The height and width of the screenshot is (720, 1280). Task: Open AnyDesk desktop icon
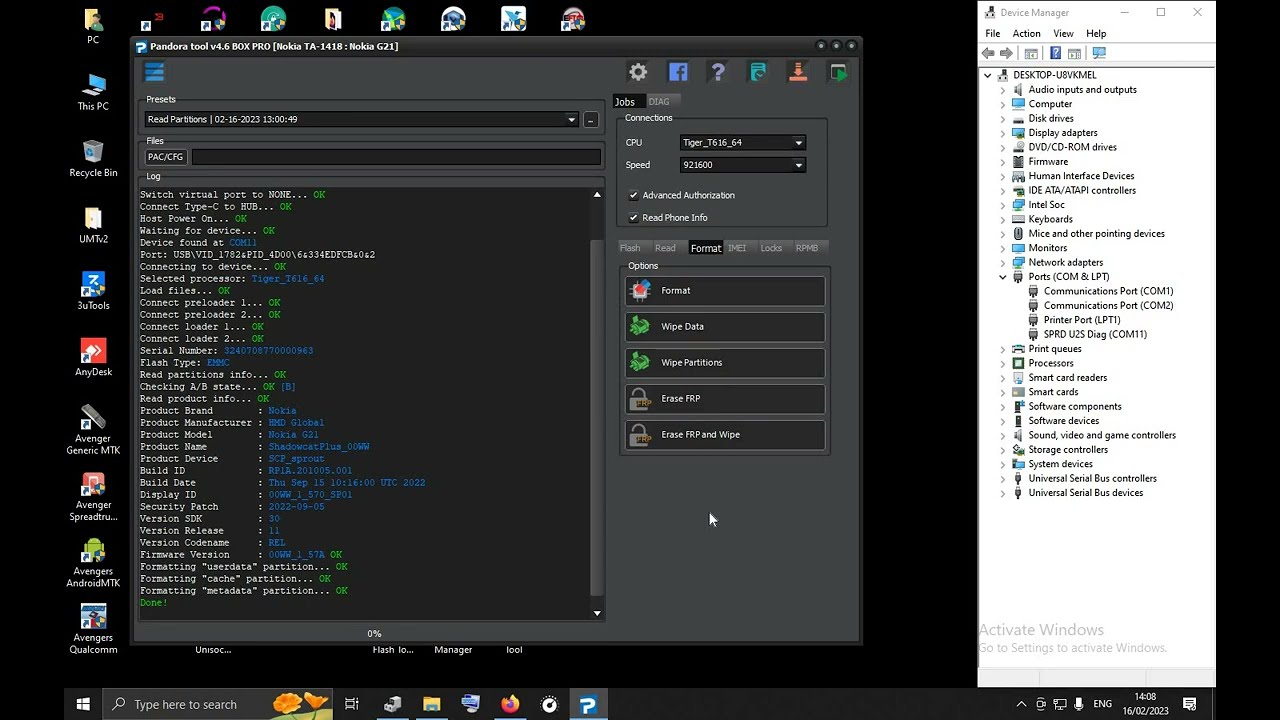93,358
